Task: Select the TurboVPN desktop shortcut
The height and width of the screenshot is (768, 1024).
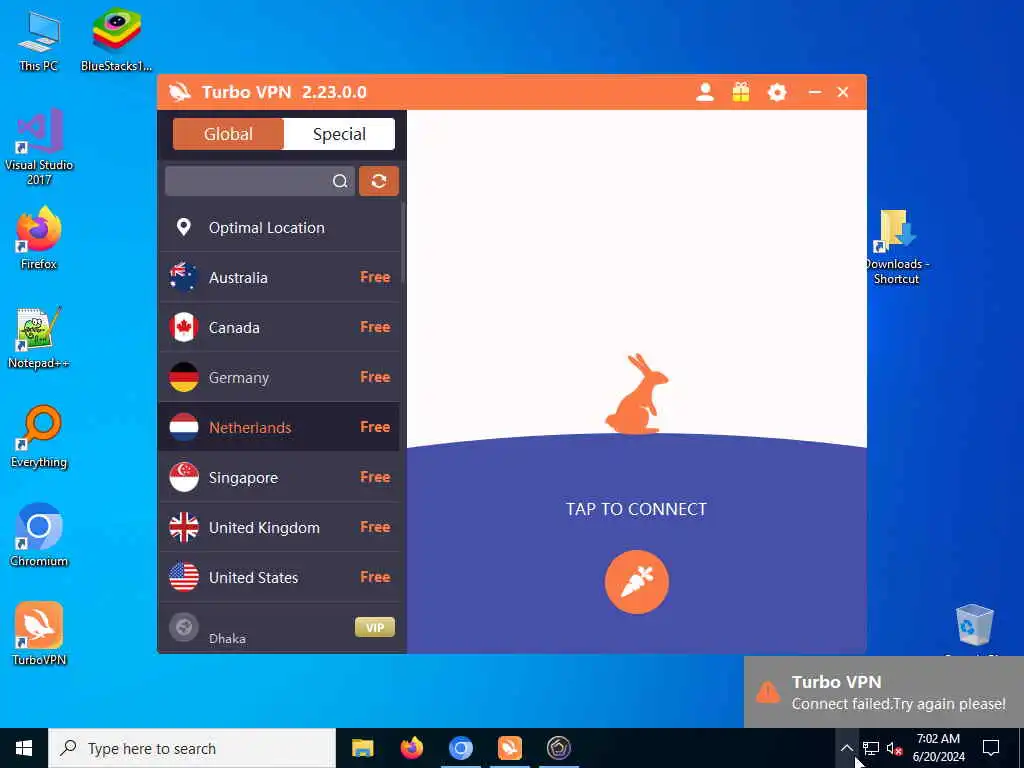Action: click(x=39, y=633)
